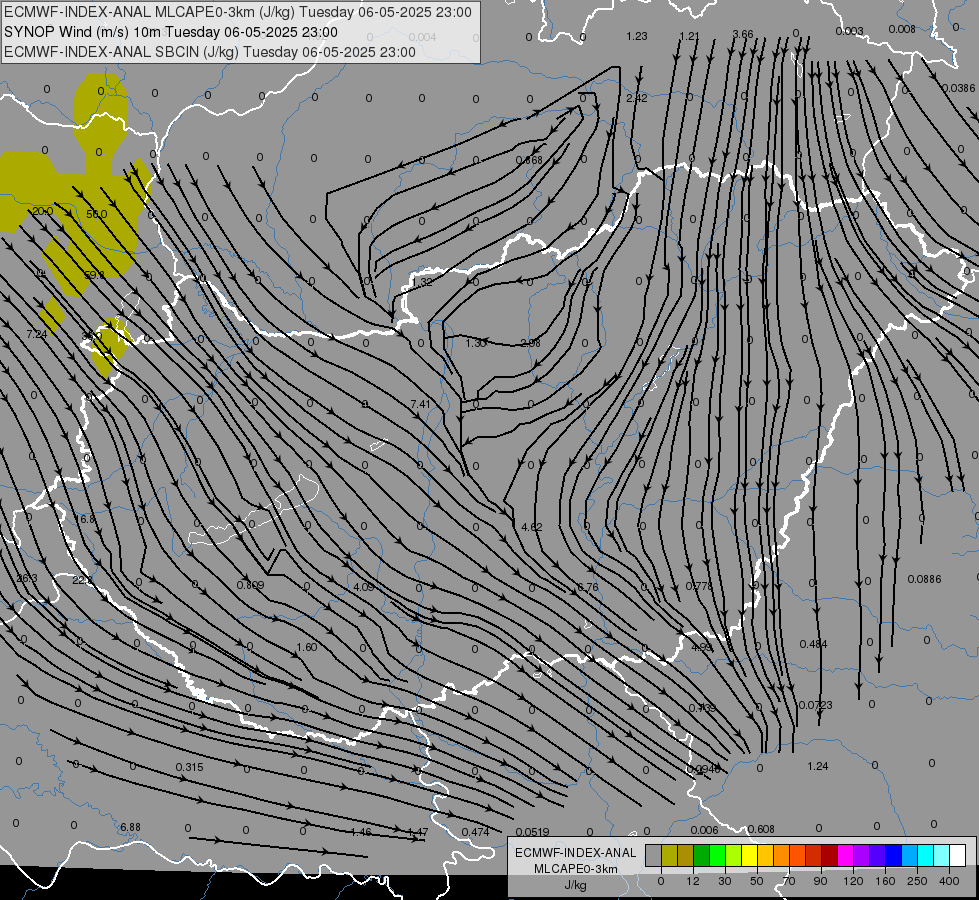The height and width of the screenshot is (900, 979).
Task: Select the gray swatch in the legend
Action: 653,855
